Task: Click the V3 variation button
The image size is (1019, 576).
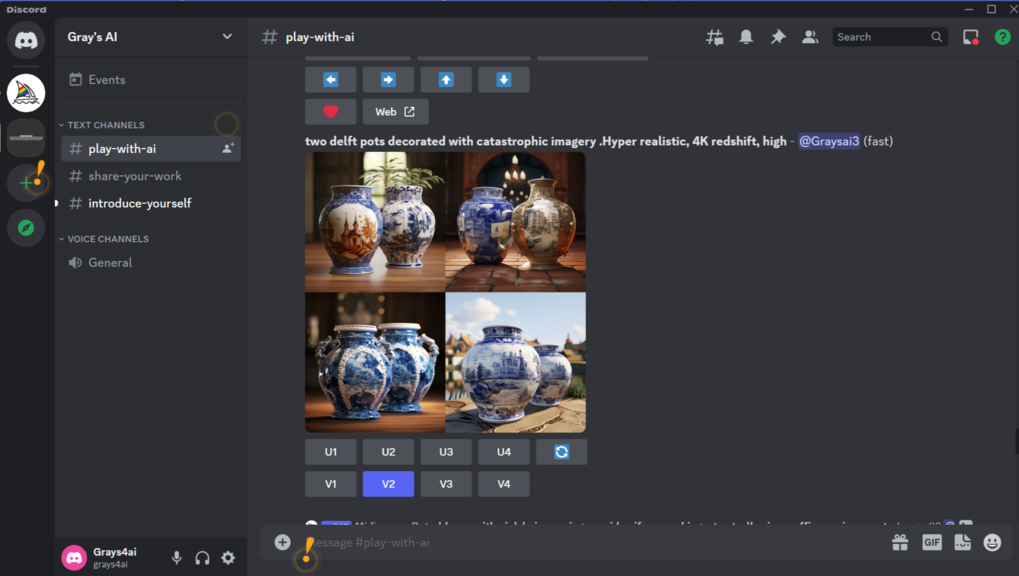Action: pos(446,484)
